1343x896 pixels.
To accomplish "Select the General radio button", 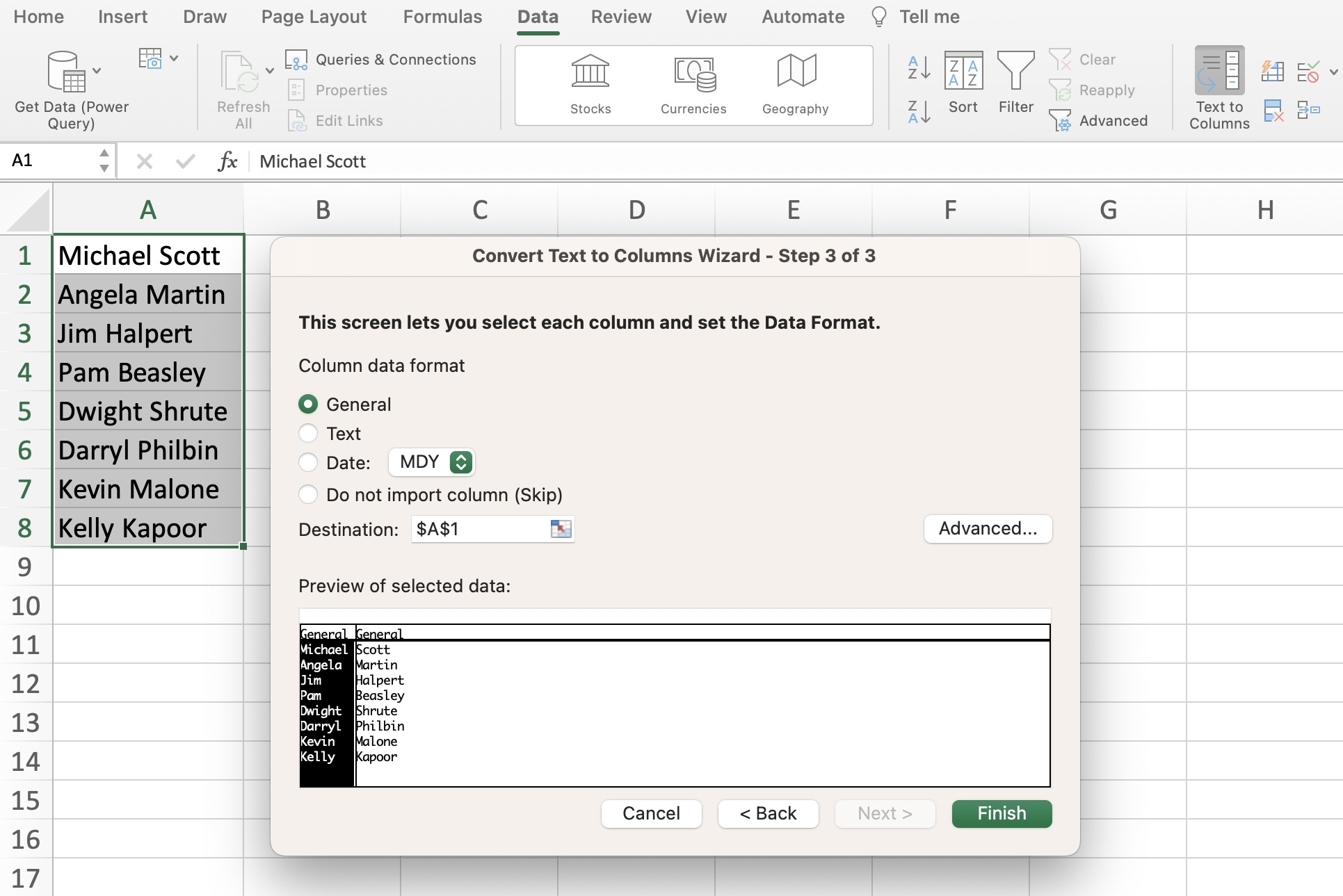I will (308, 405).
